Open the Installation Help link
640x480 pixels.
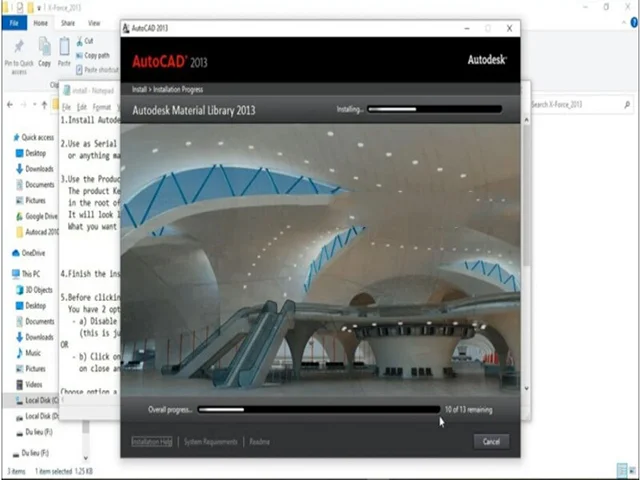(x=152, y=442)
